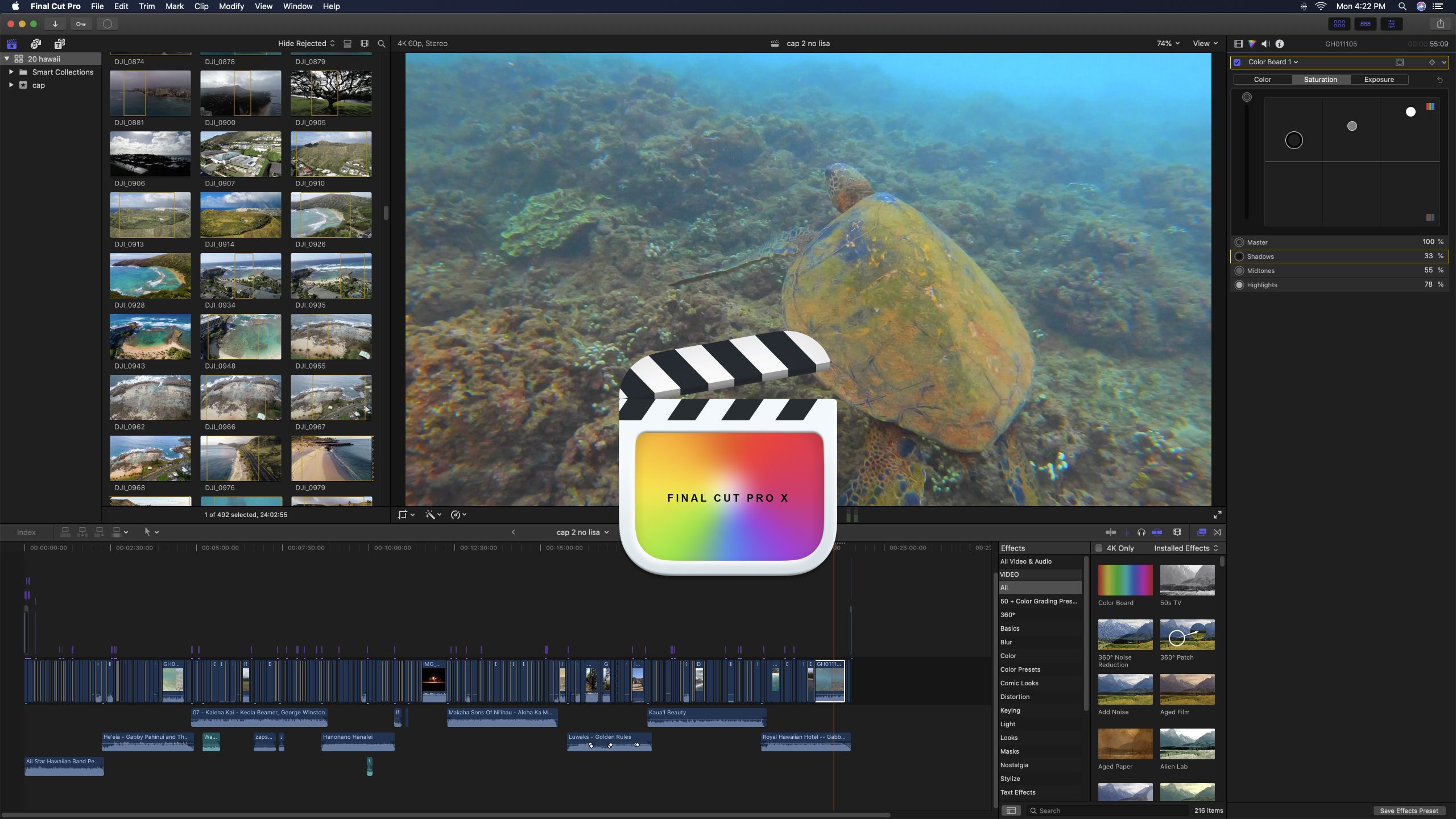Enable the 4K Only checkbox
The width and height of the screenshot is (1456, 819).
tap(1099, 548)
